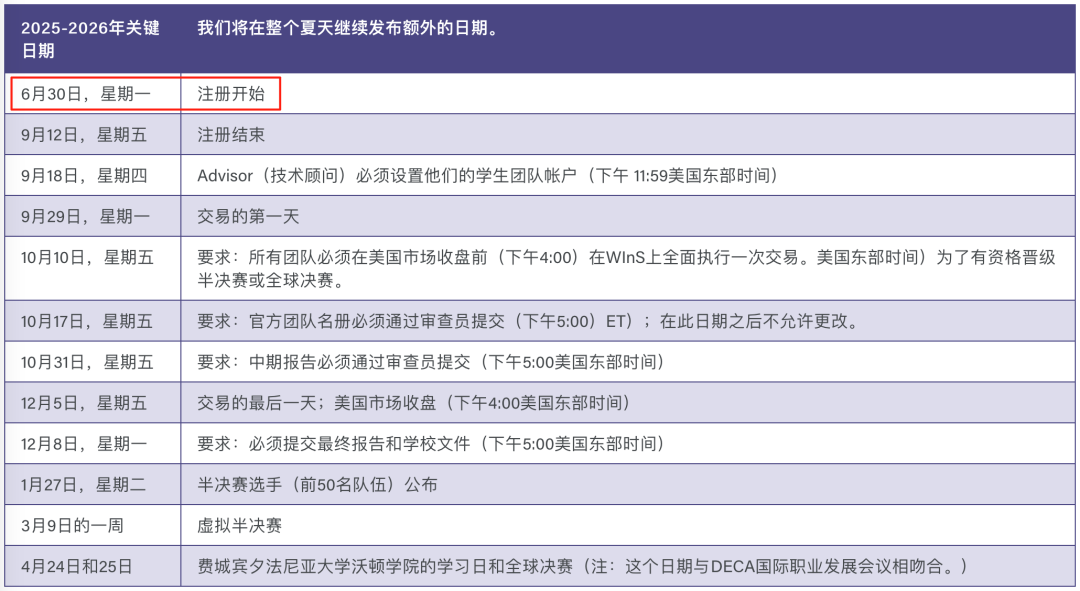Select the date cell "9月29日，星期一"
1080x591 pixels.
pos(92,216)
